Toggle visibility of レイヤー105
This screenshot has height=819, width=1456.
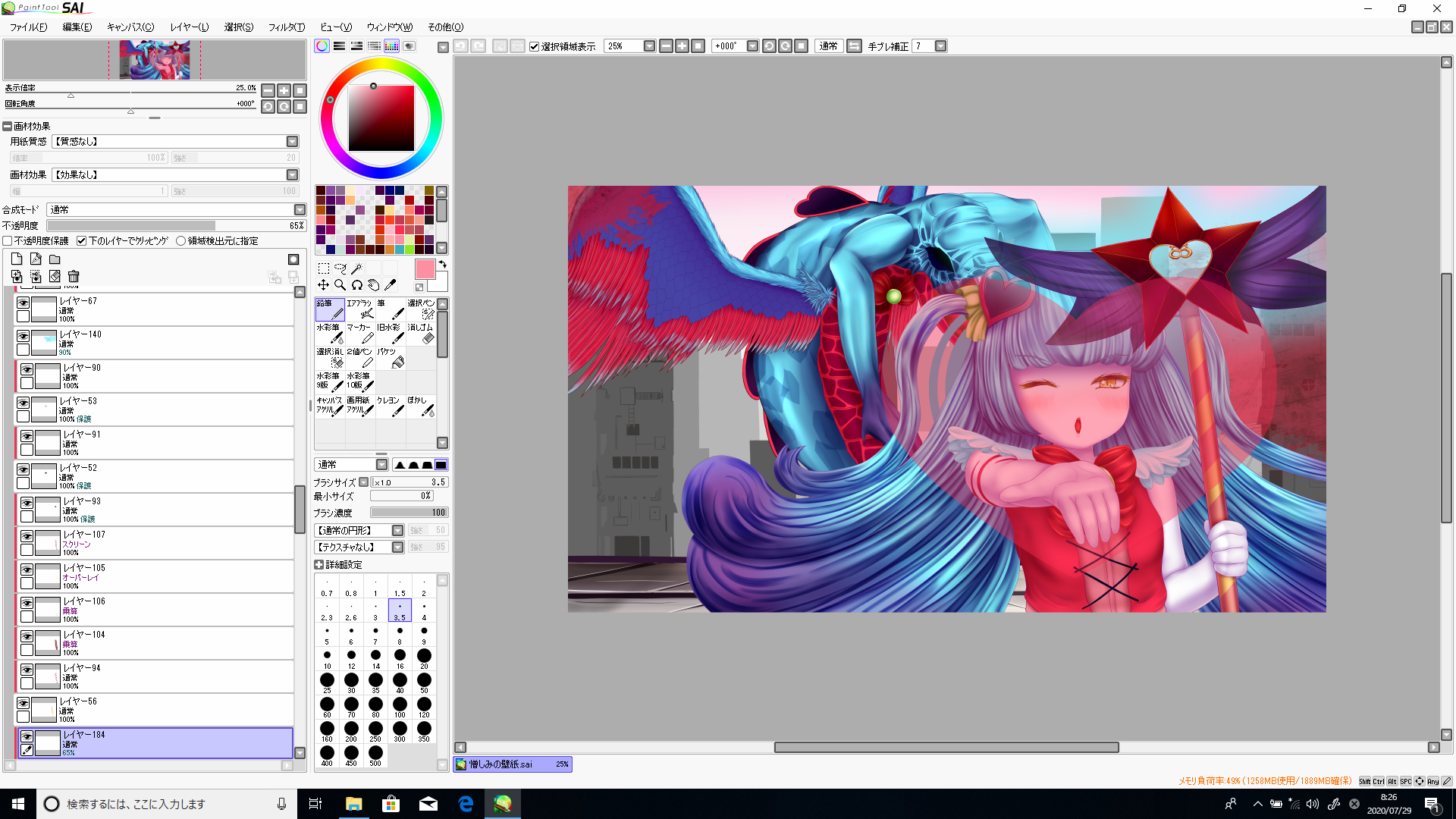coord(27,570)
